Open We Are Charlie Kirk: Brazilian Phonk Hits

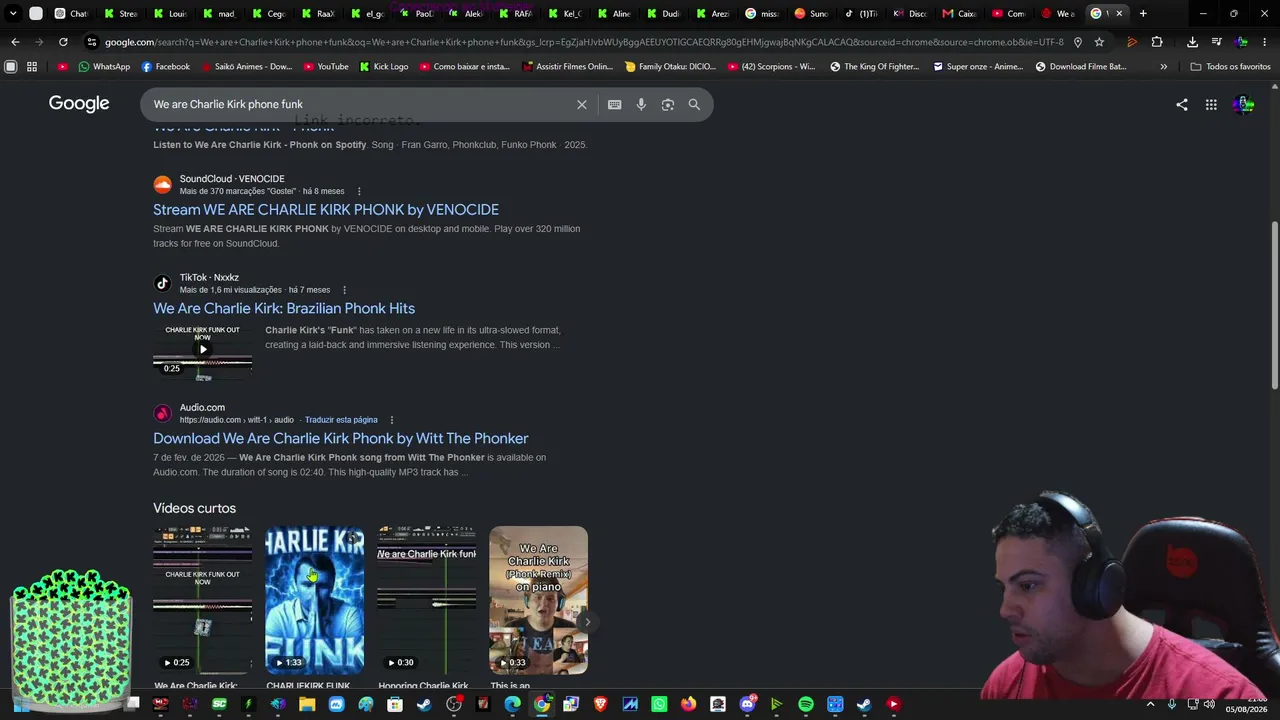pyautogui.click(x=284, y=309)
